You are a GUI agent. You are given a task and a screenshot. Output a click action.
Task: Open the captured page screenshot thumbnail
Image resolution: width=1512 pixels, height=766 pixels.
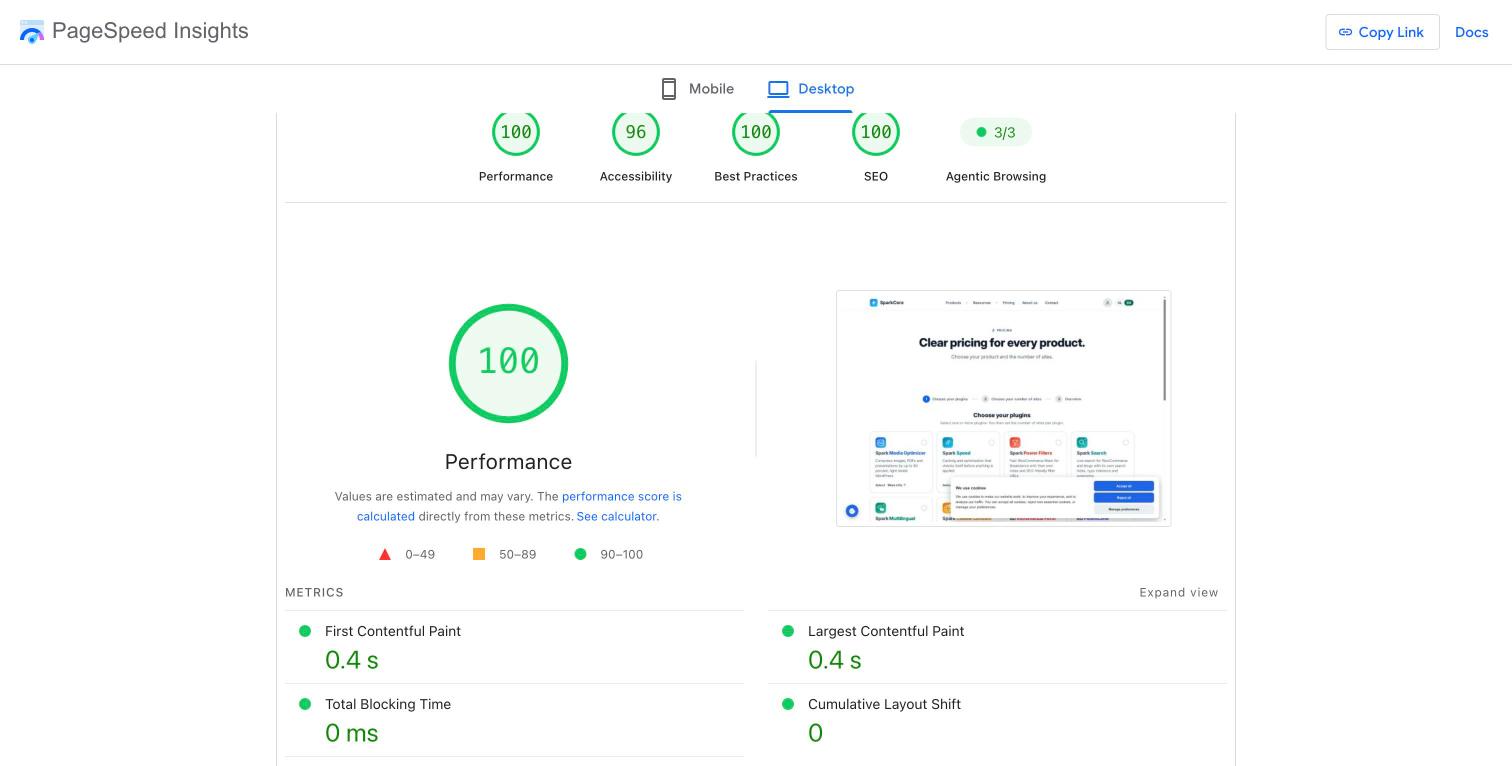click(1003, 408)
